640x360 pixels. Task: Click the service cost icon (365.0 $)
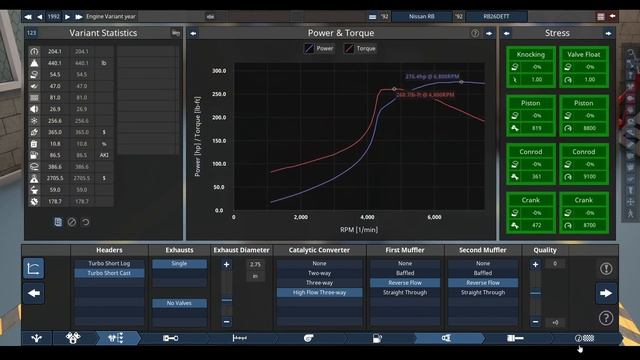coord(34,132)
